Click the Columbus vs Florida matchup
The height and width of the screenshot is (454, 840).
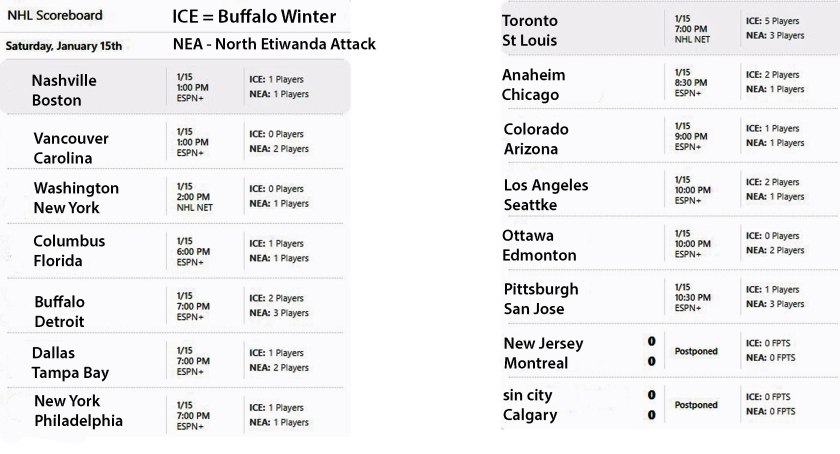pos(175,251)
